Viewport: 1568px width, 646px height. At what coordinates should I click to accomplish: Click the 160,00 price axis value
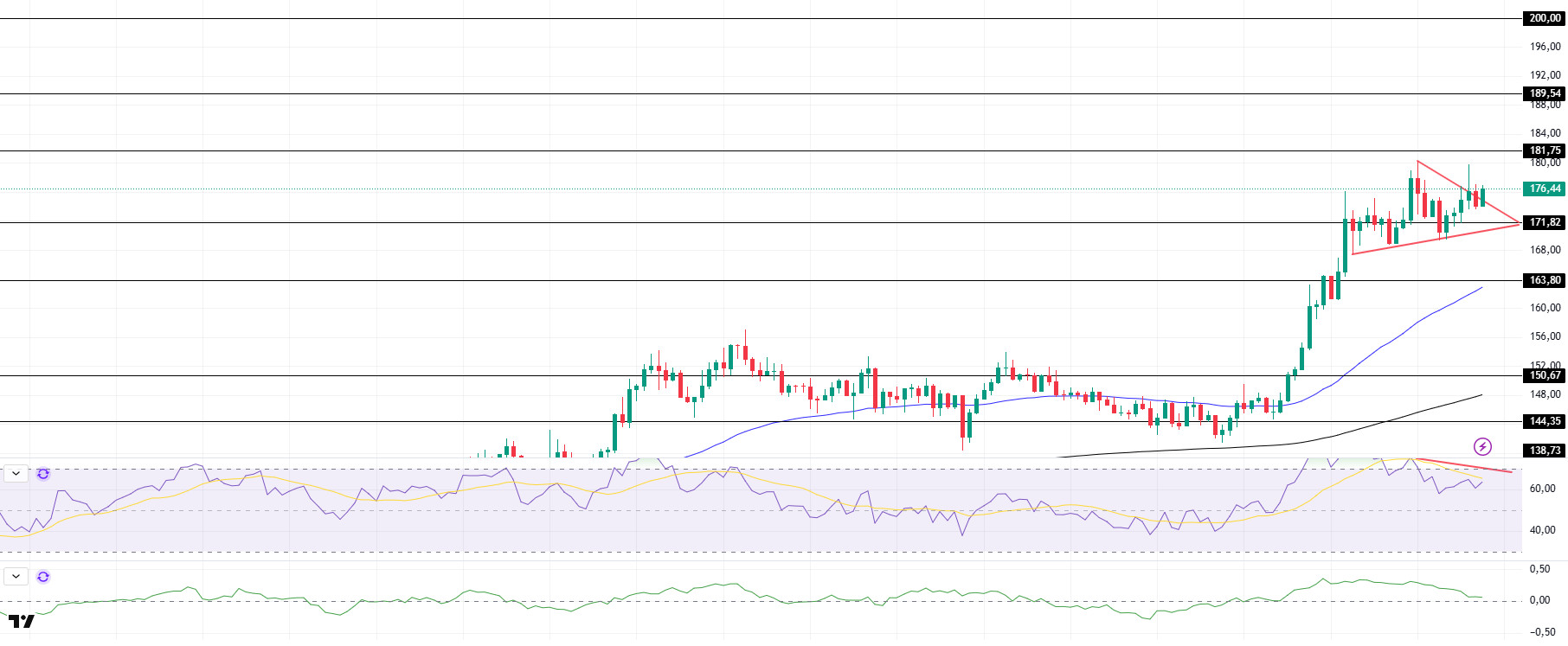point(1545,308)
